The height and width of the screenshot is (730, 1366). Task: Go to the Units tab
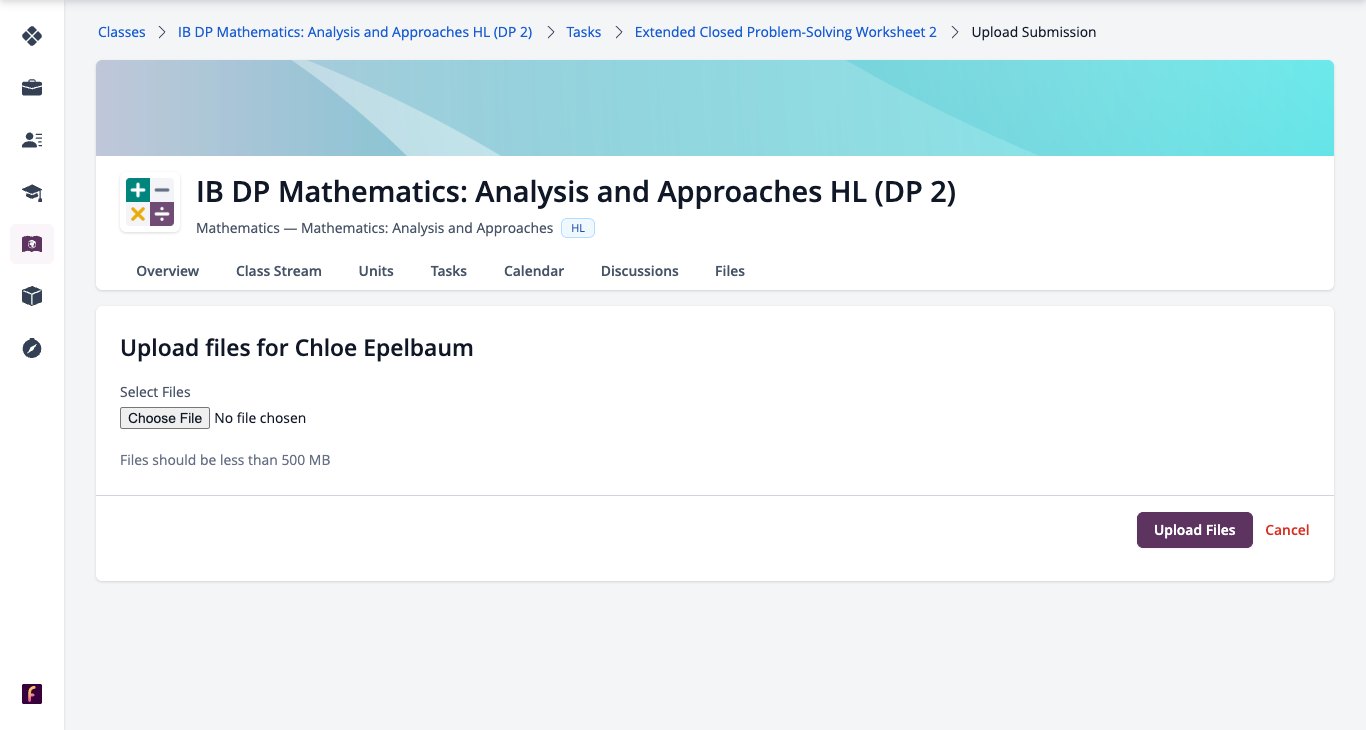coord(376,271)
